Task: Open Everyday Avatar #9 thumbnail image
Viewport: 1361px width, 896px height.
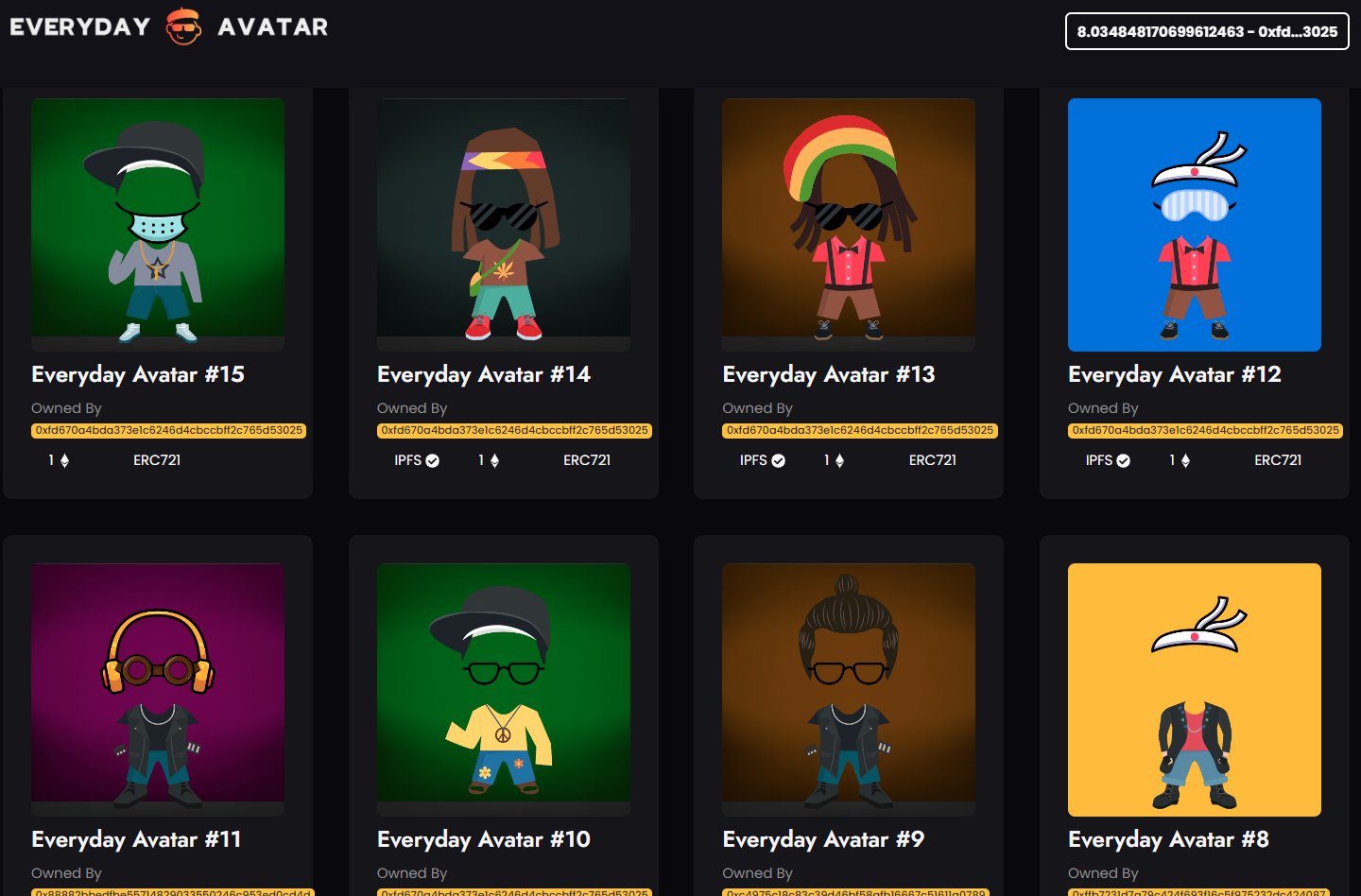Action: click(x=849, y=690)
